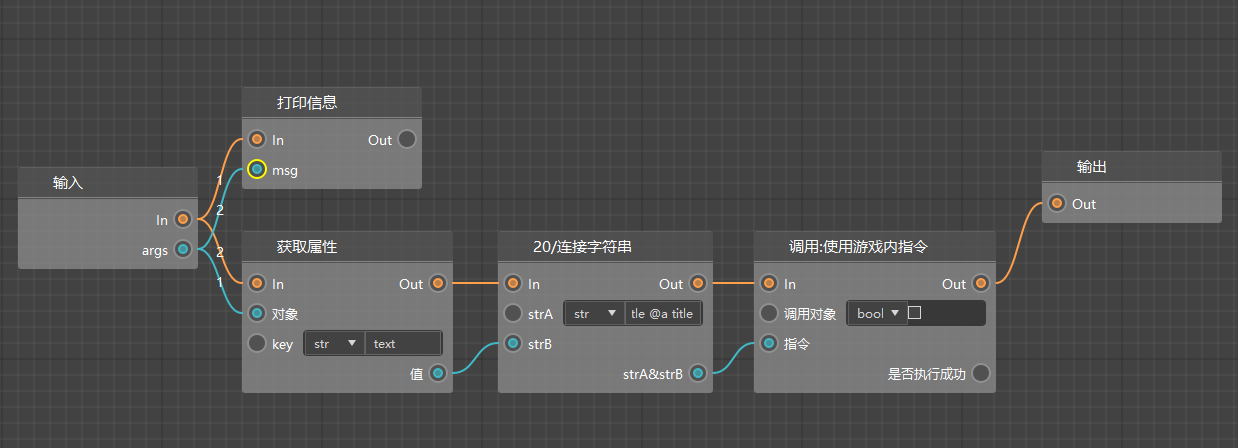This screenshot has height=448, width=1238.
Task: Select the 调用:使用游戏内指令 node header
Action: (874, 247)
